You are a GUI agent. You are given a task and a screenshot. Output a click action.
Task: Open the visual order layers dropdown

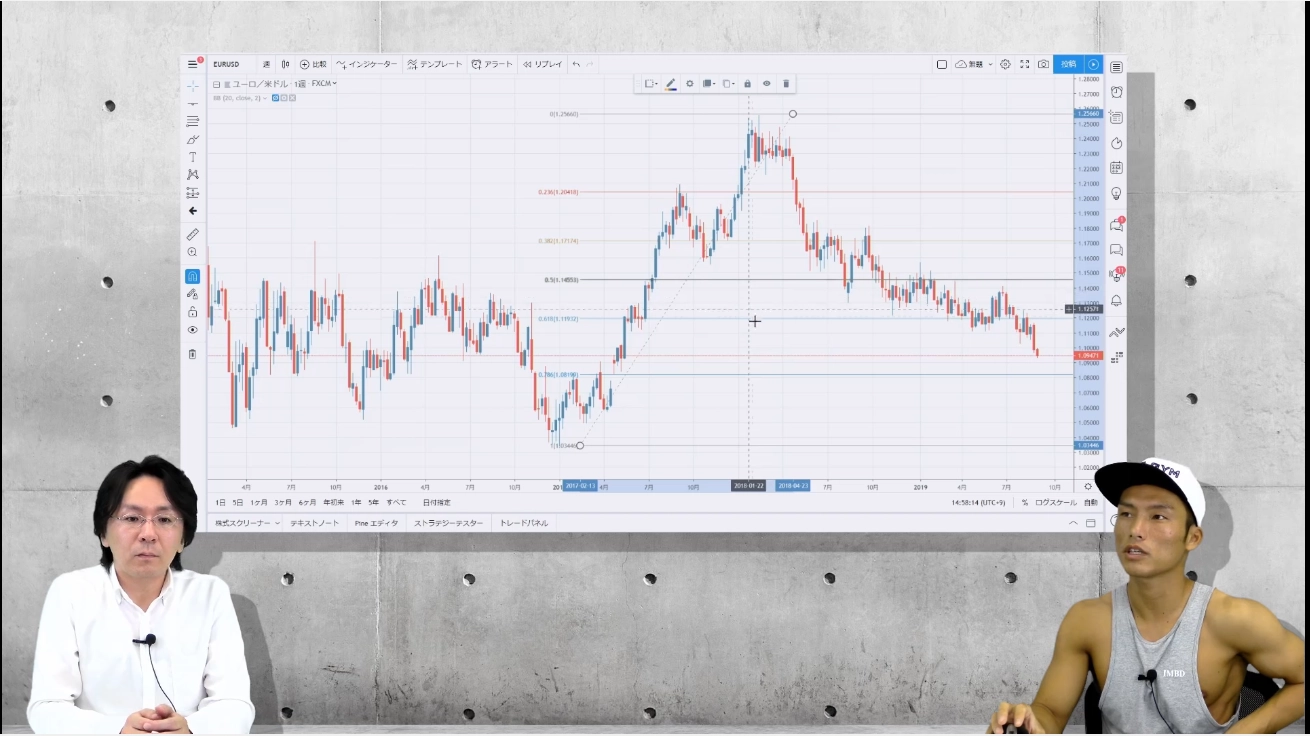[x=708, y=84]
